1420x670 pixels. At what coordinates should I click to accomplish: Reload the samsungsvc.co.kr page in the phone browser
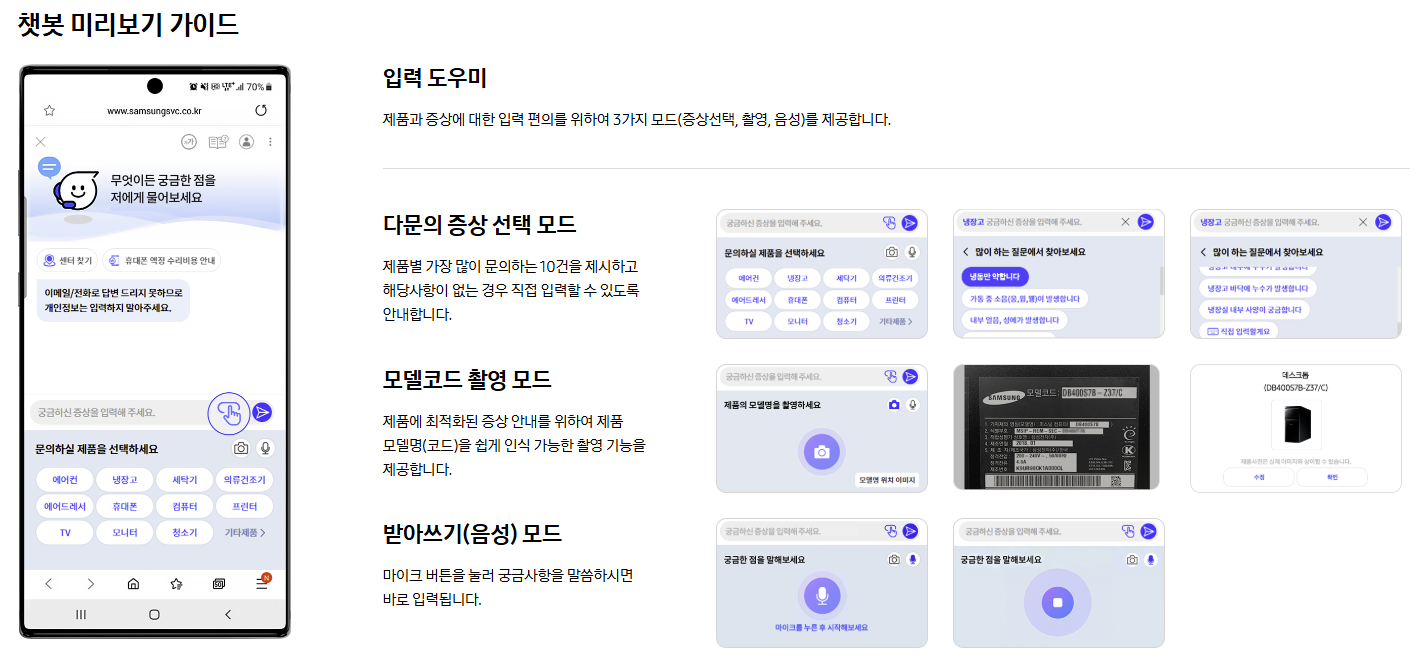tap(261, 110)
